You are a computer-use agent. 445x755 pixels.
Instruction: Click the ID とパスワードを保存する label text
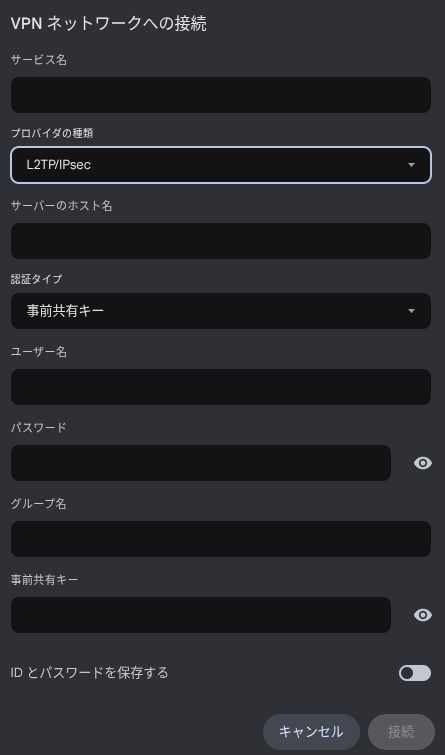pyautogui.click(x=90, y=673)
